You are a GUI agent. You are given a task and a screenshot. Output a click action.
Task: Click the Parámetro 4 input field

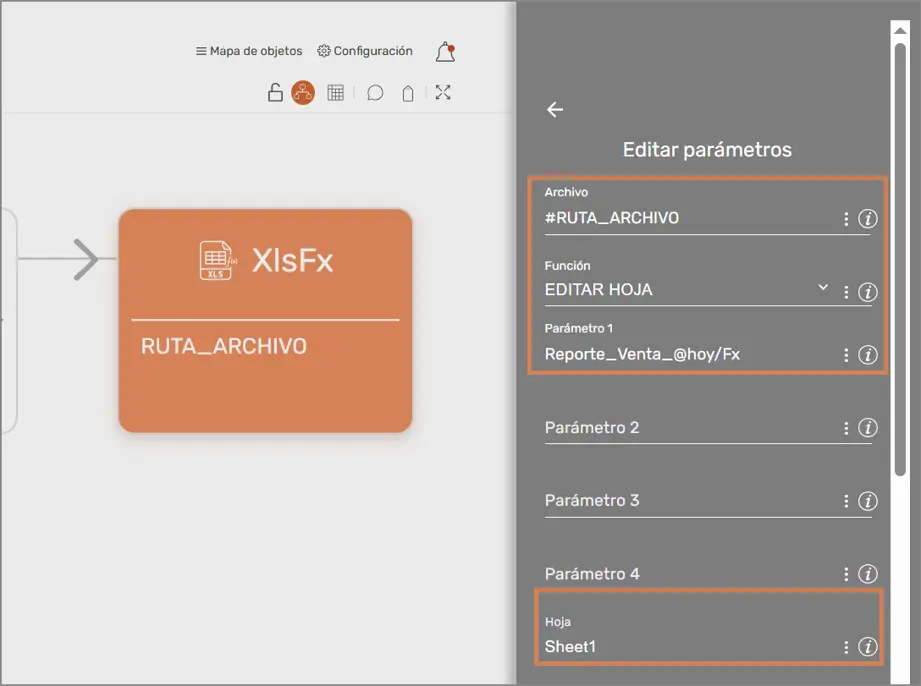[690, 574]
